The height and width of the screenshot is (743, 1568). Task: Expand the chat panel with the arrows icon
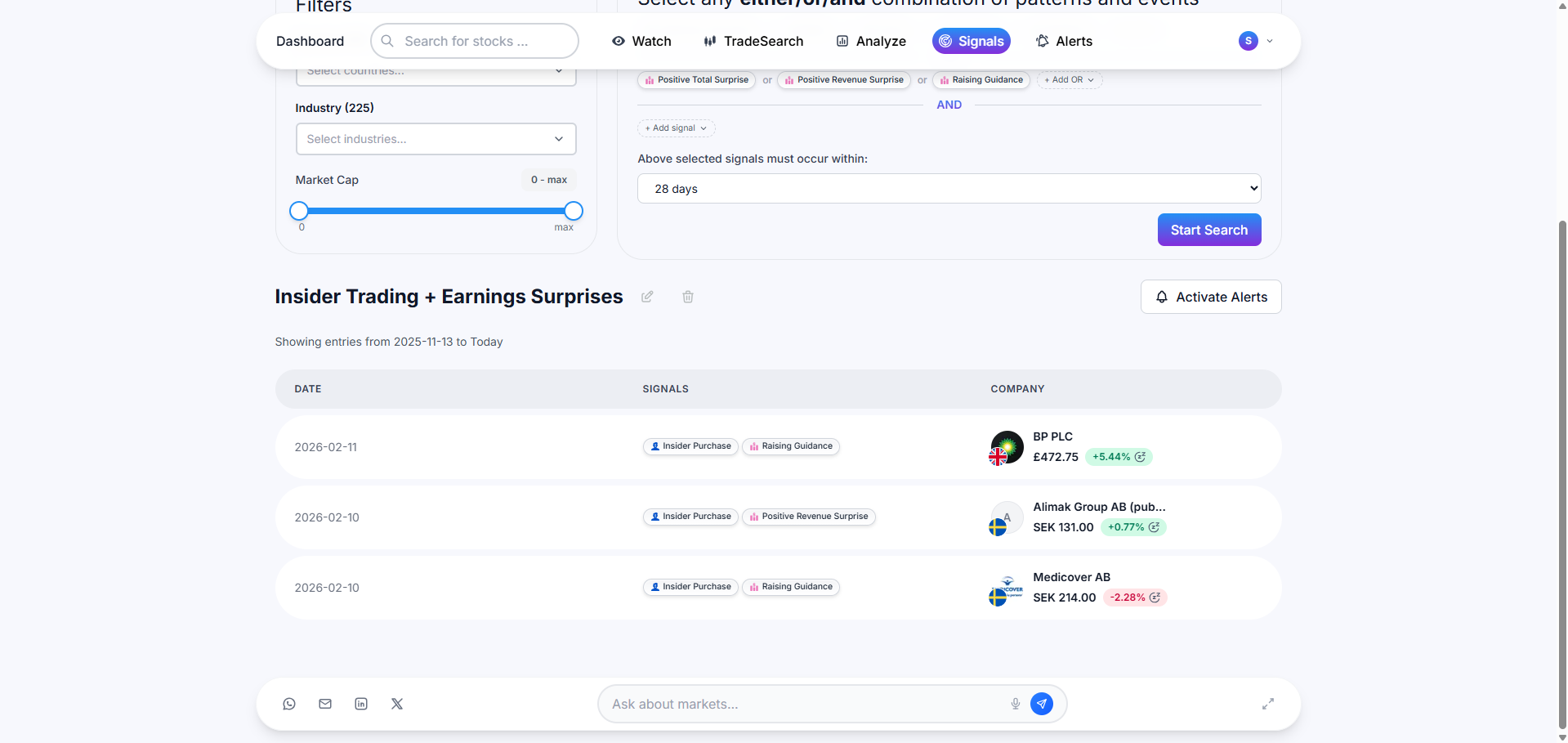(x=1268, y=704)
